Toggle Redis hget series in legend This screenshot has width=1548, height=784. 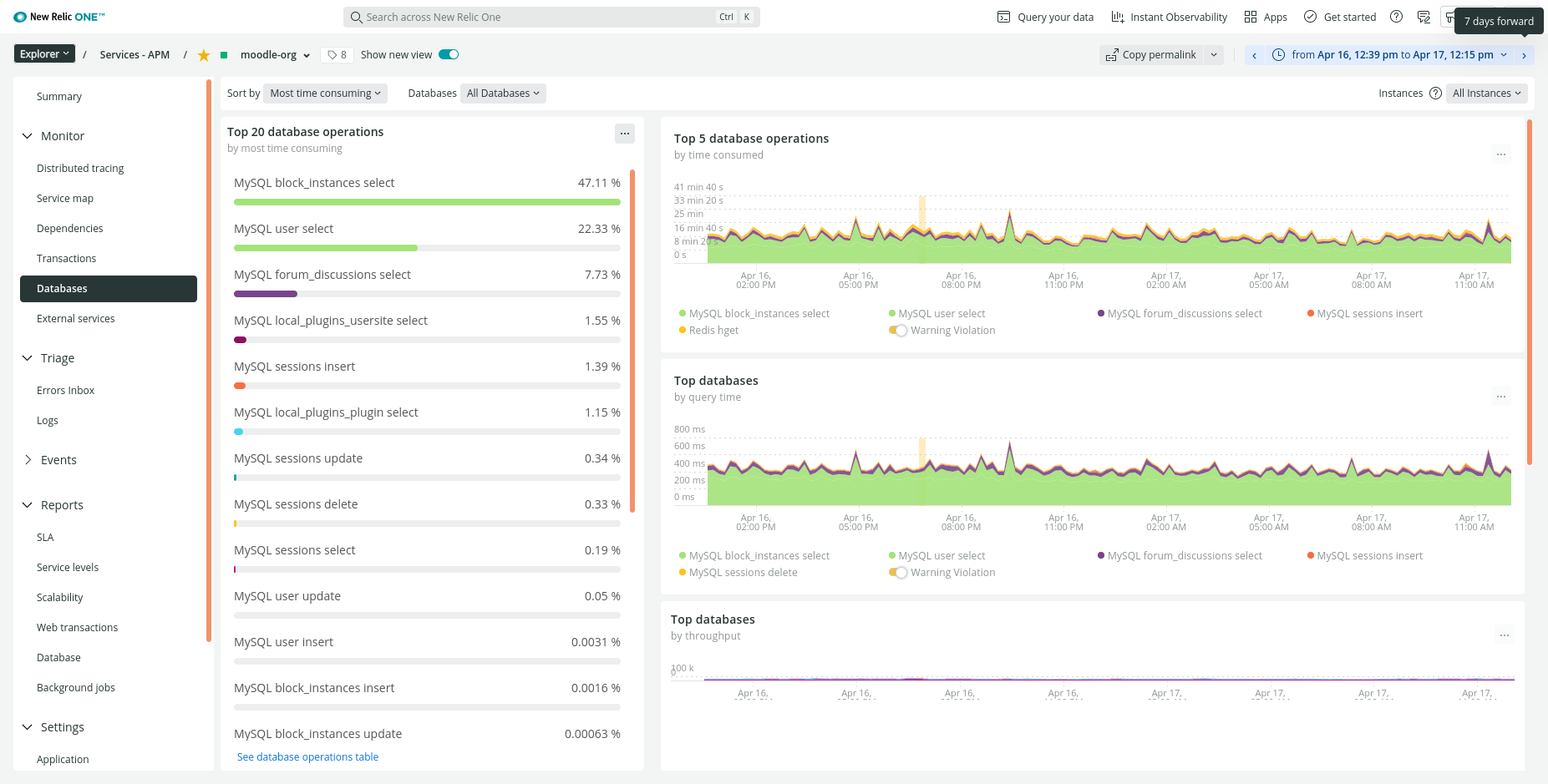(x=708, y=331)
